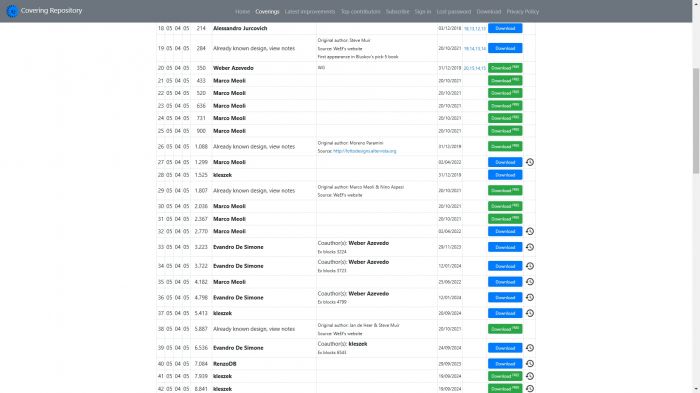This screenshot has width=700, height=393.
Task: Download free covering with 731 blocks
Action: coord(505,118)
